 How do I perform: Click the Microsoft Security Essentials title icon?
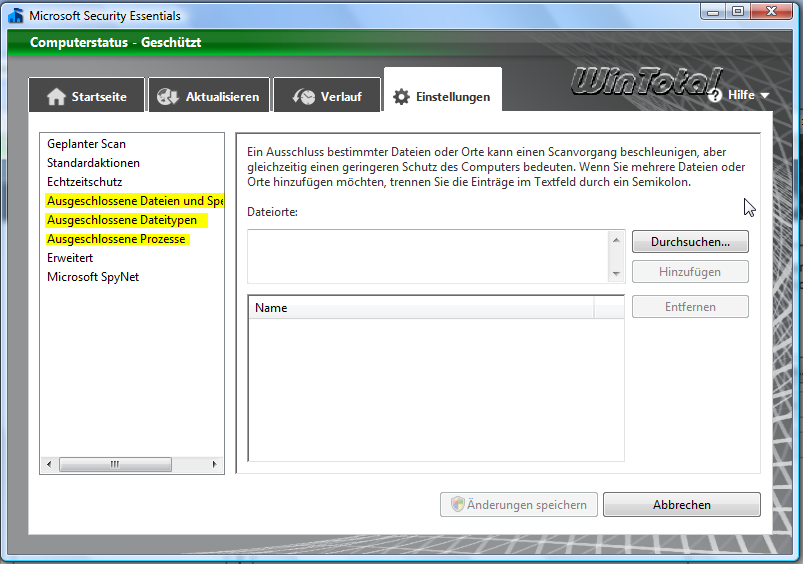(x=16, y=15)
